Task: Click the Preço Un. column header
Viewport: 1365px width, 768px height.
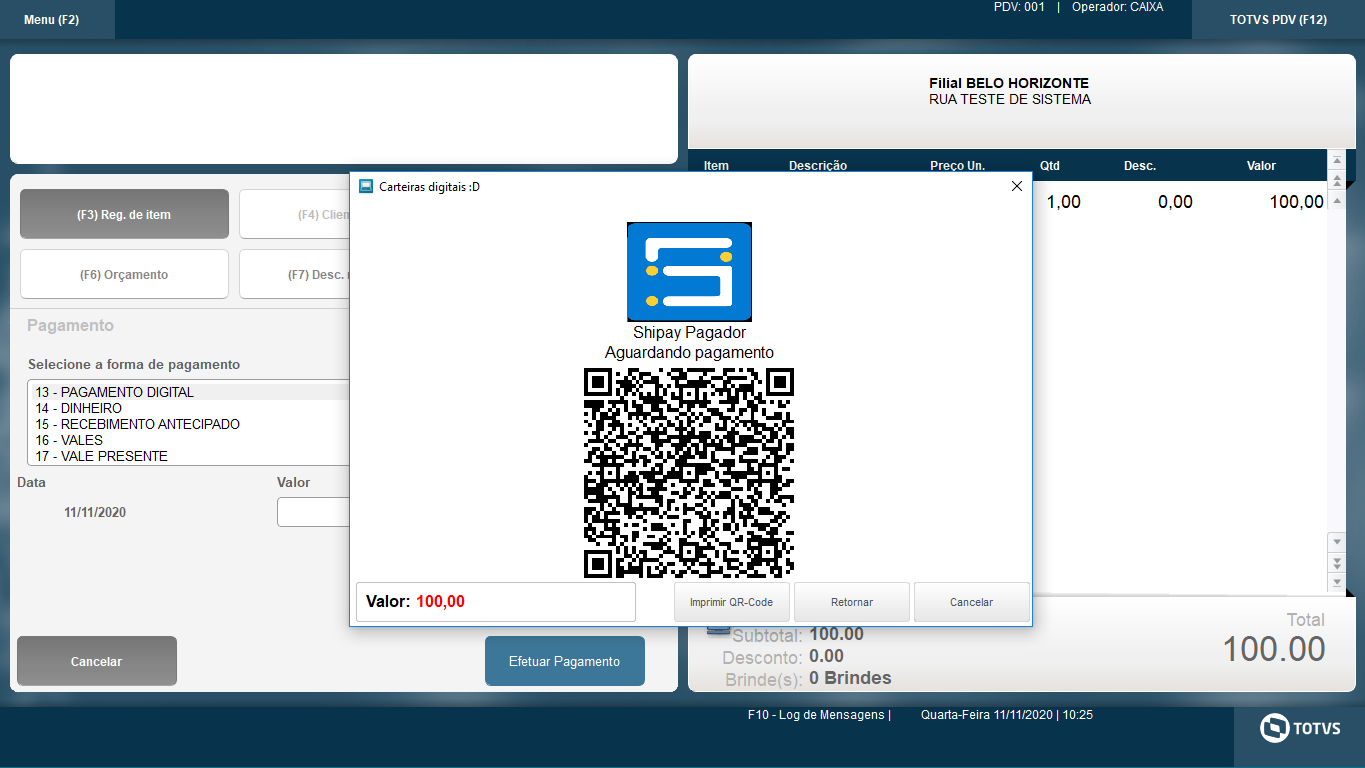Action: pyautogui.click(x=957, y=166)
